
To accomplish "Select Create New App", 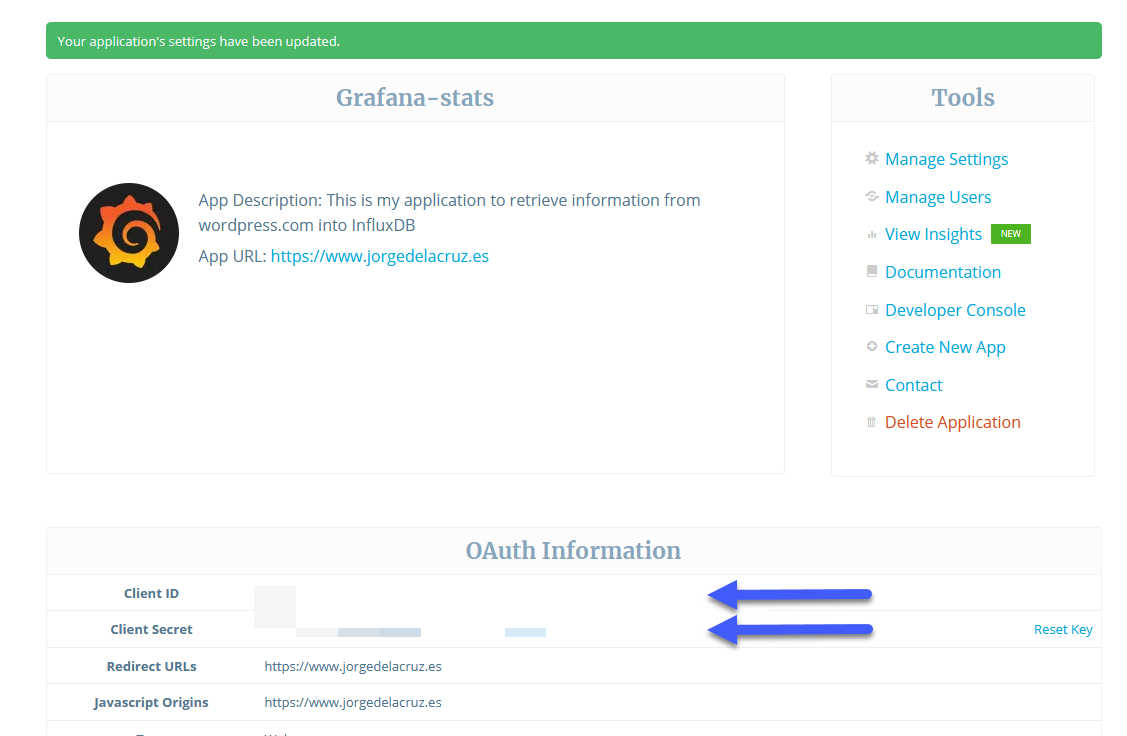I will pyautogui.click(x=944, y=347).
